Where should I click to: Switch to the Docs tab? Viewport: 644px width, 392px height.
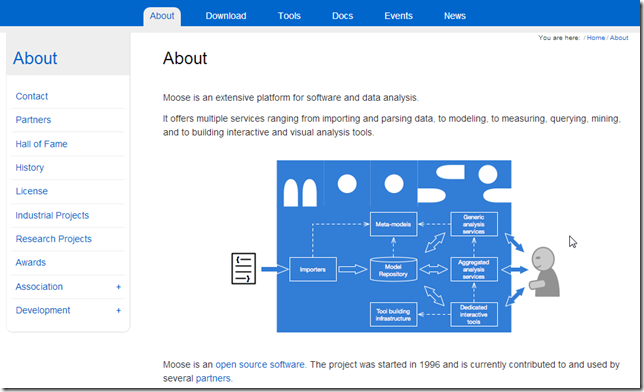click(343, 16)
